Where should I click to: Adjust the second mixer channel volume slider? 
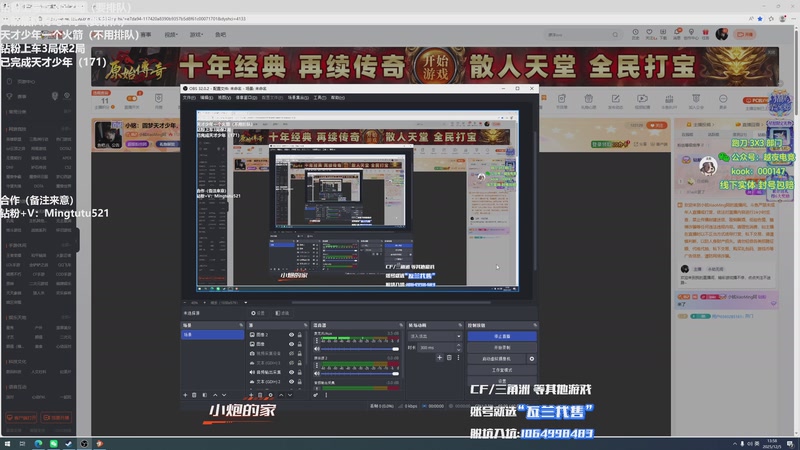point(360,373)
